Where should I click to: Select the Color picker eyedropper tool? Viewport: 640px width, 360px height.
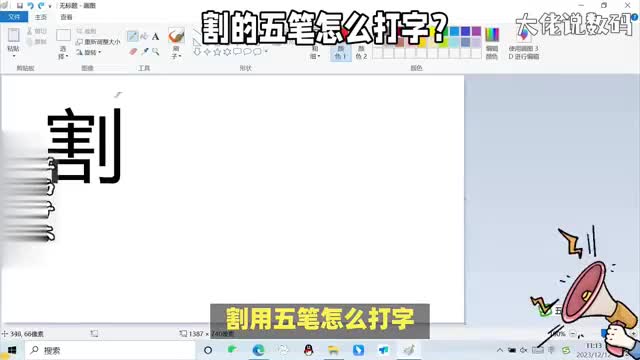coord(144,51)
